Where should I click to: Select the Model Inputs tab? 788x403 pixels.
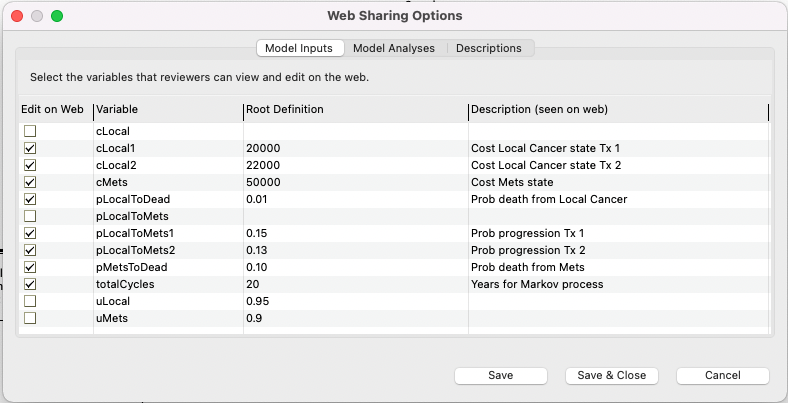[301, 48]
